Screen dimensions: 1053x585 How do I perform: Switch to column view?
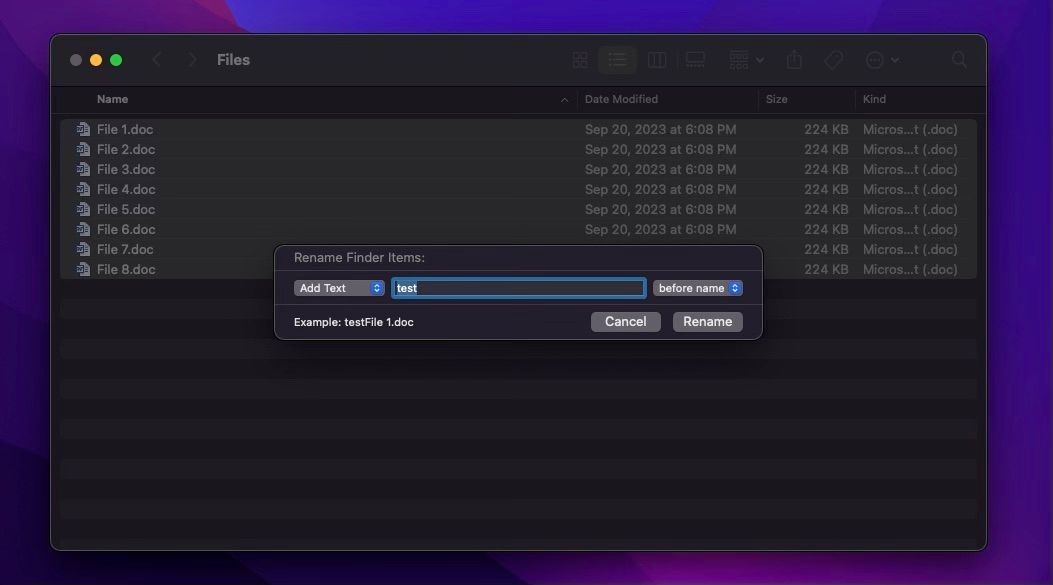coord(657,59)
